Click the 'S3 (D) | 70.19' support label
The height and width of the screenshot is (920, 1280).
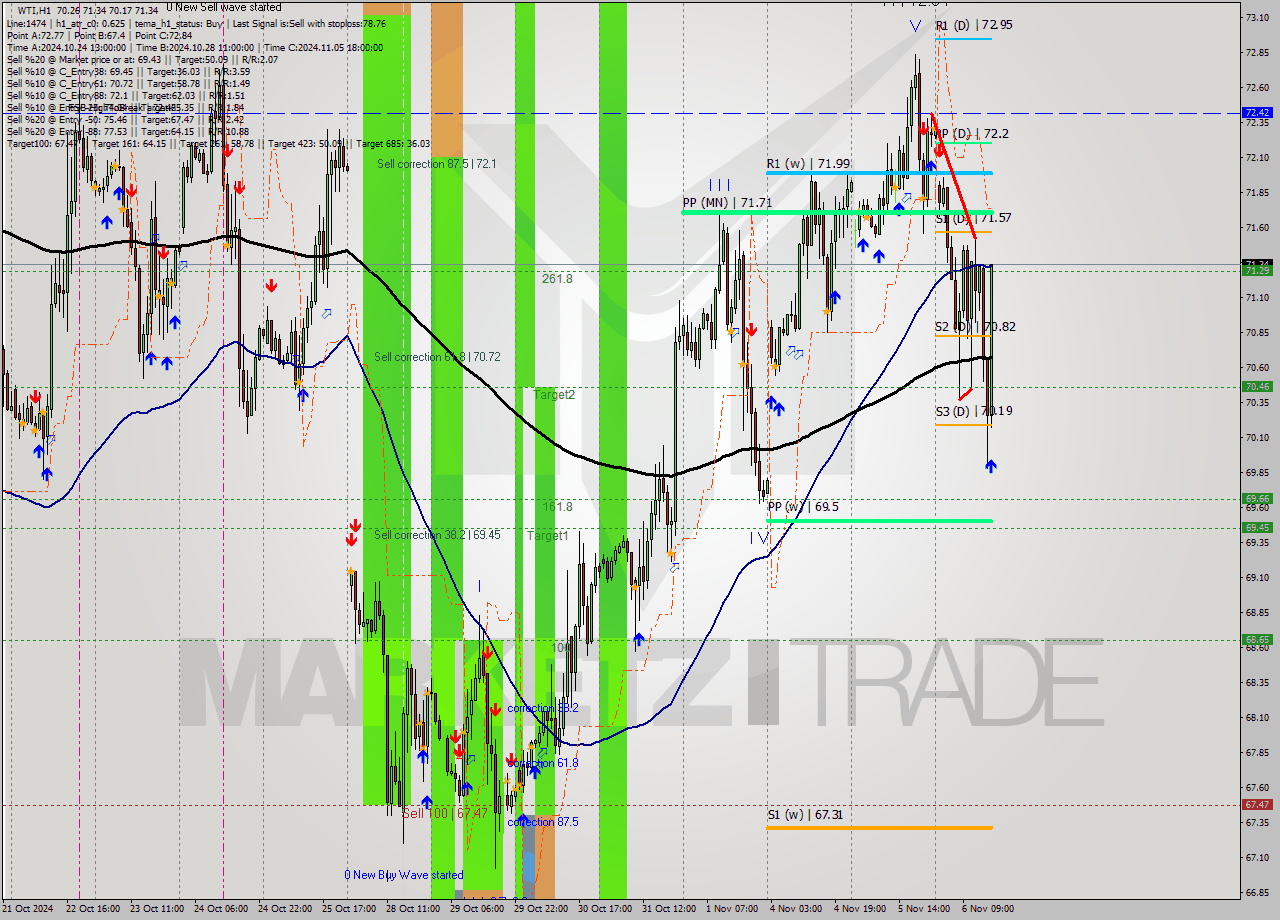click(974, 410)
